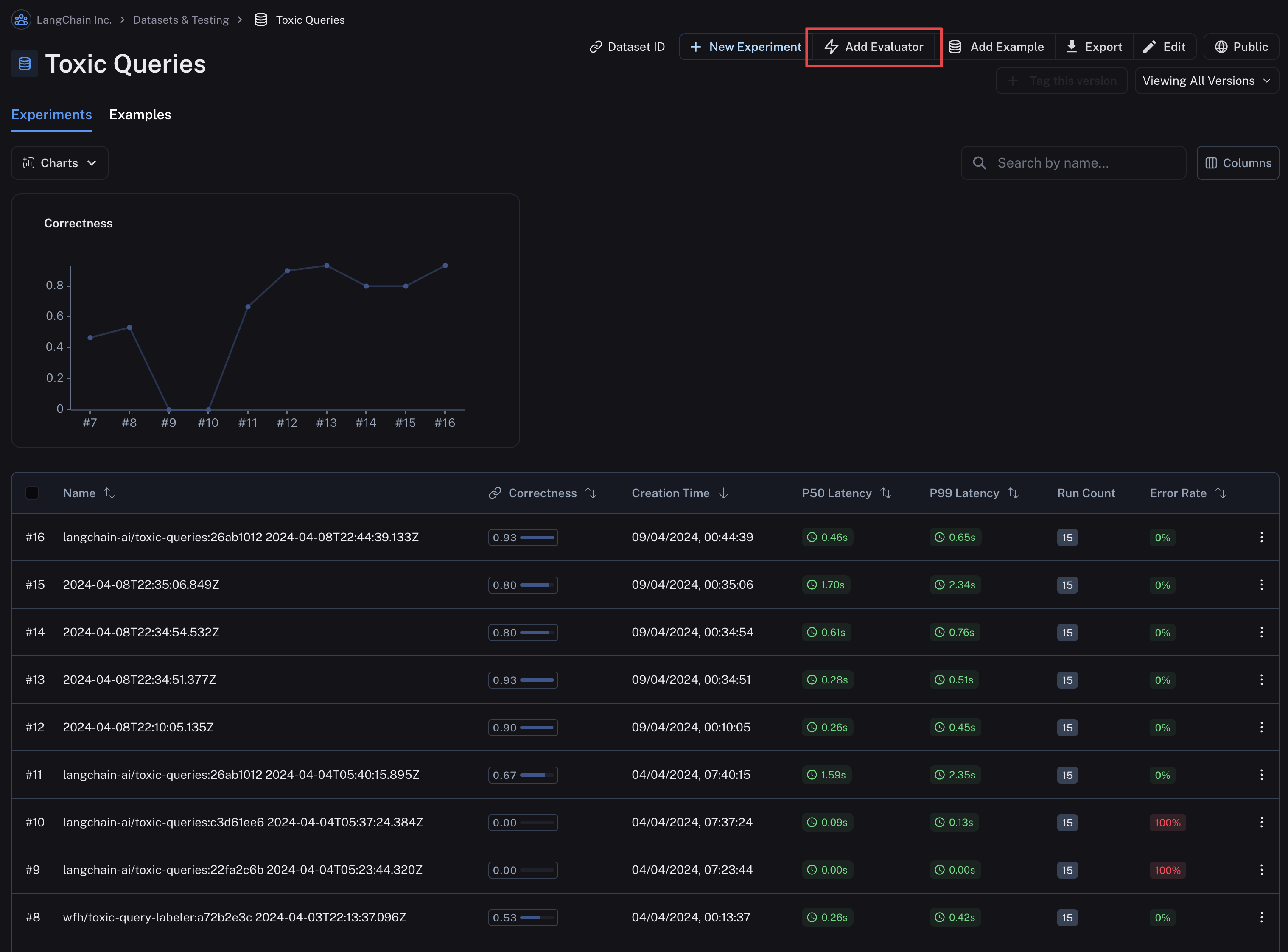Sort by Error Rate arrows
Image resolution: width=1288 pixels, height=952 pixels.
click(x=1221, y=493)
